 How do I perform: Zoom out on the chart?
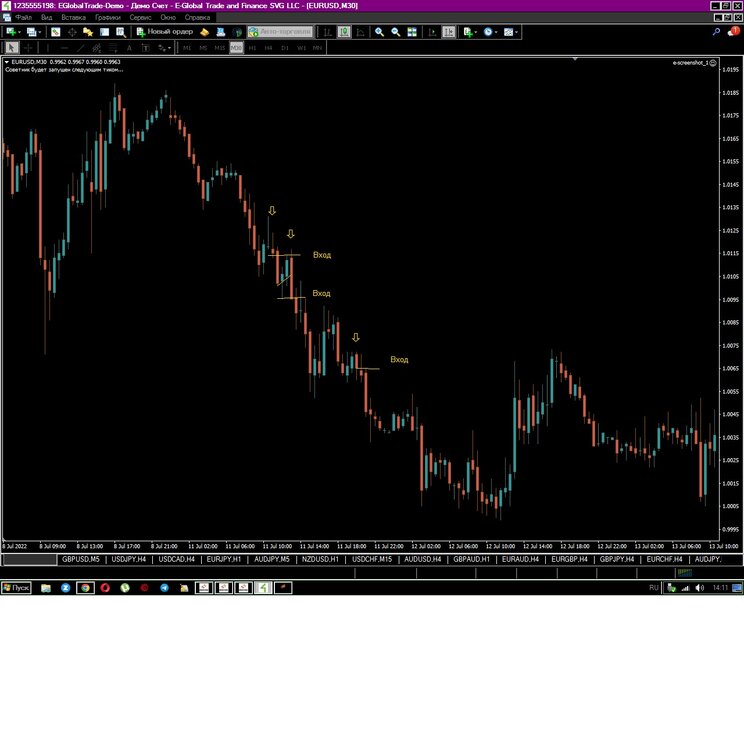point(396,32)
